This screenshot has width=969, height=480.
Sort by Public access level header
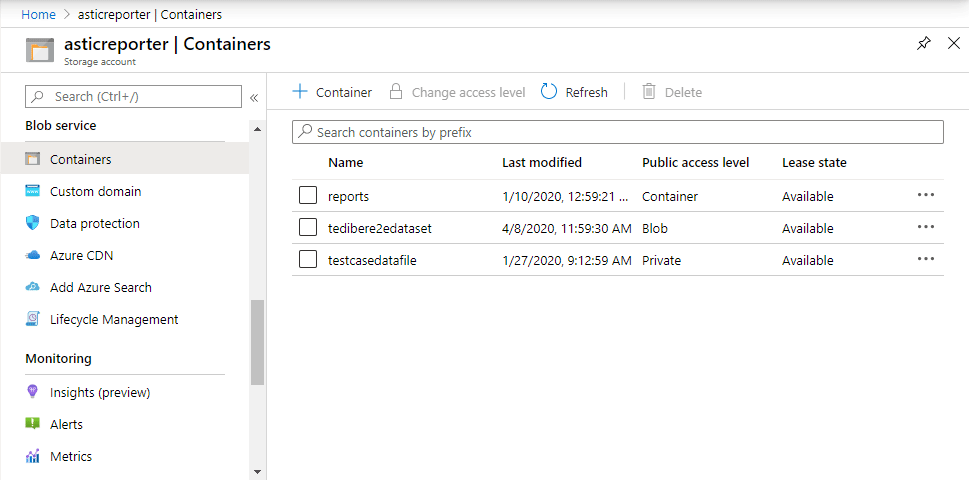[695, 162]
